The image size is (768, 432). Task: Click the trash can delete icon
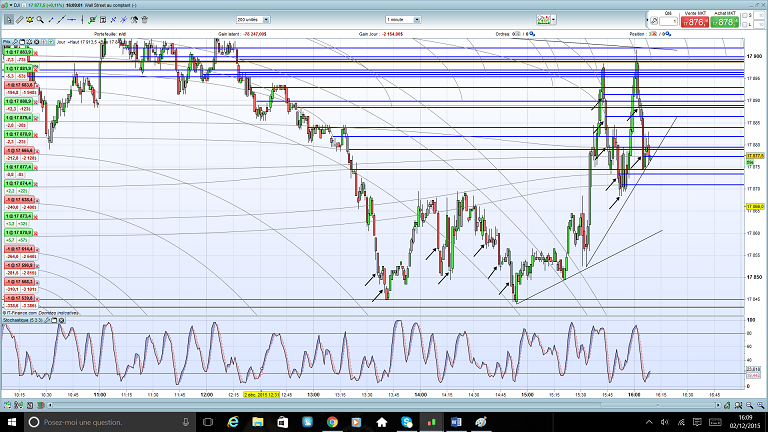tap(144, 20)
